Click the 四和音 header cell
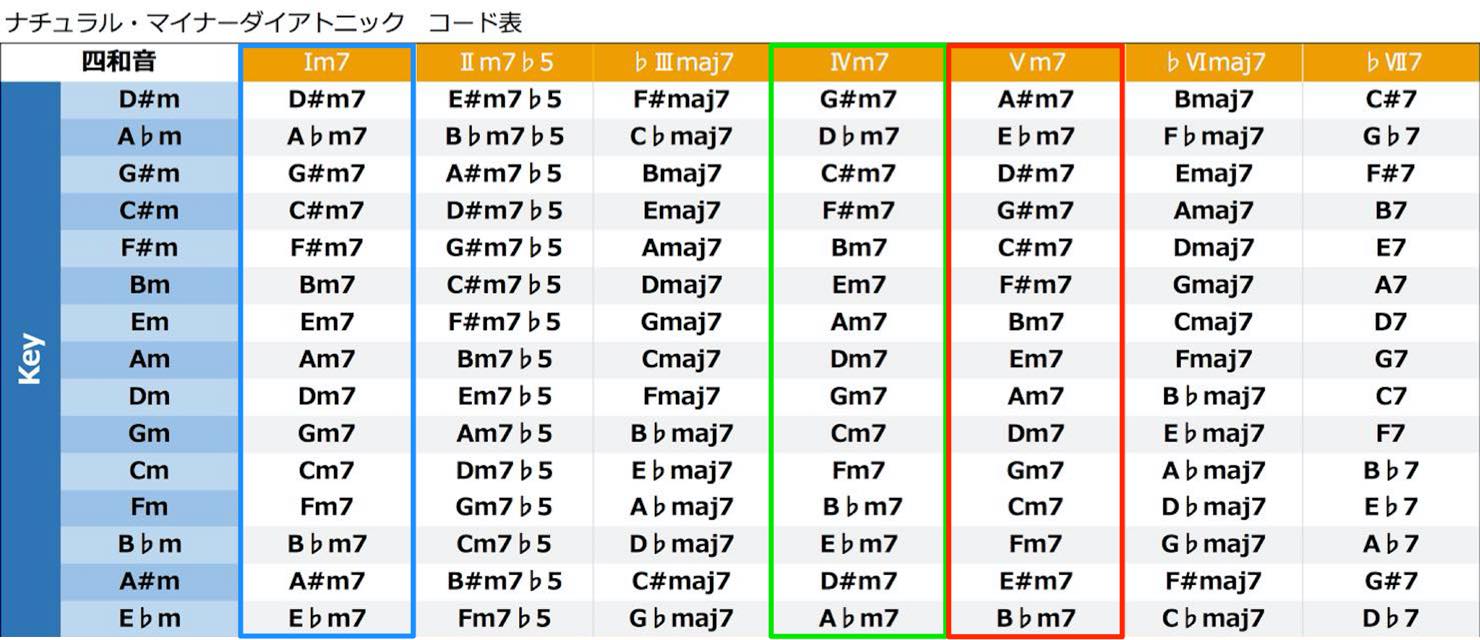 coord(120,63)
